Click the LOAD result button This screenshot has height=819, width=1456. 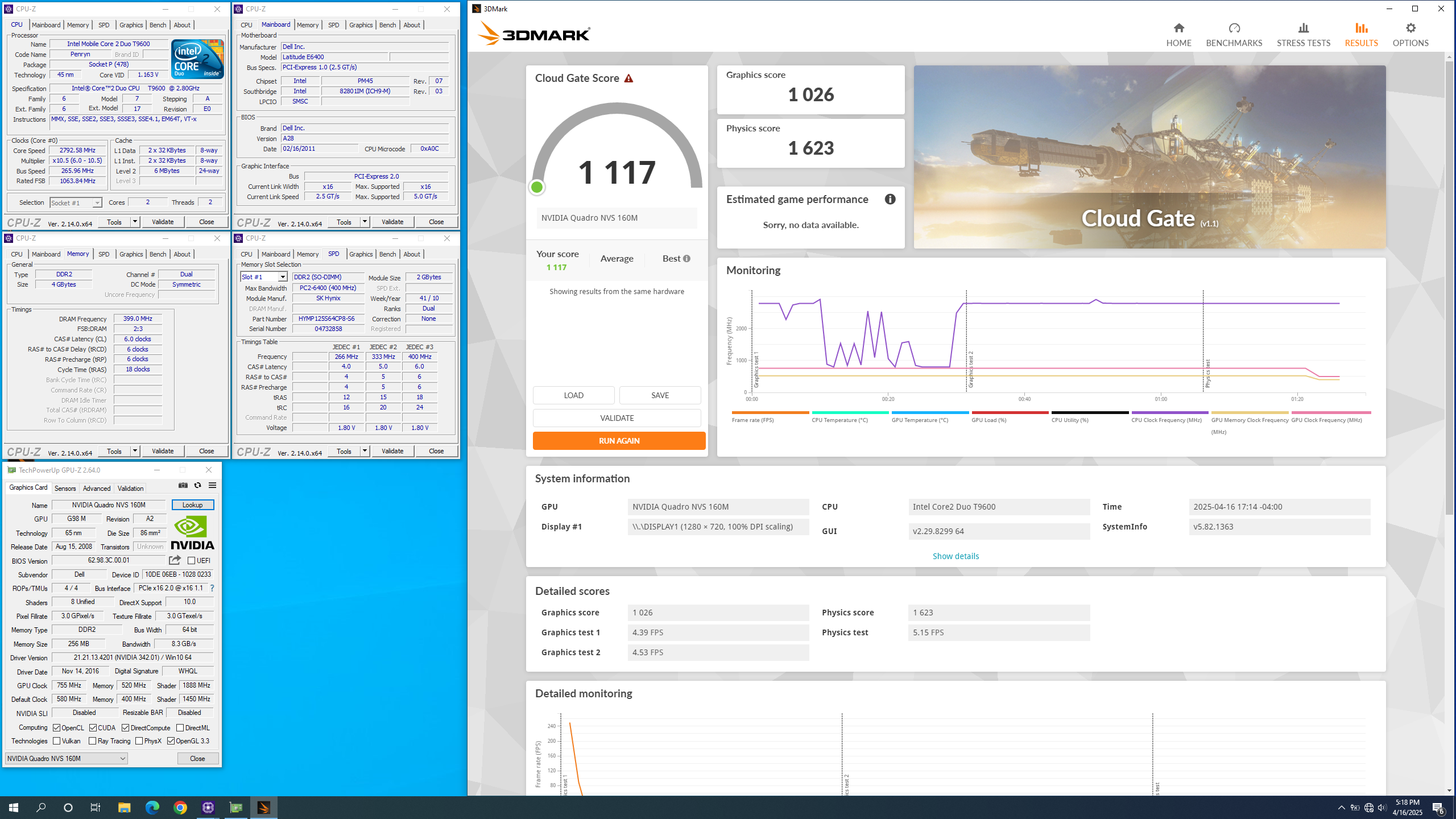(573, 395)
